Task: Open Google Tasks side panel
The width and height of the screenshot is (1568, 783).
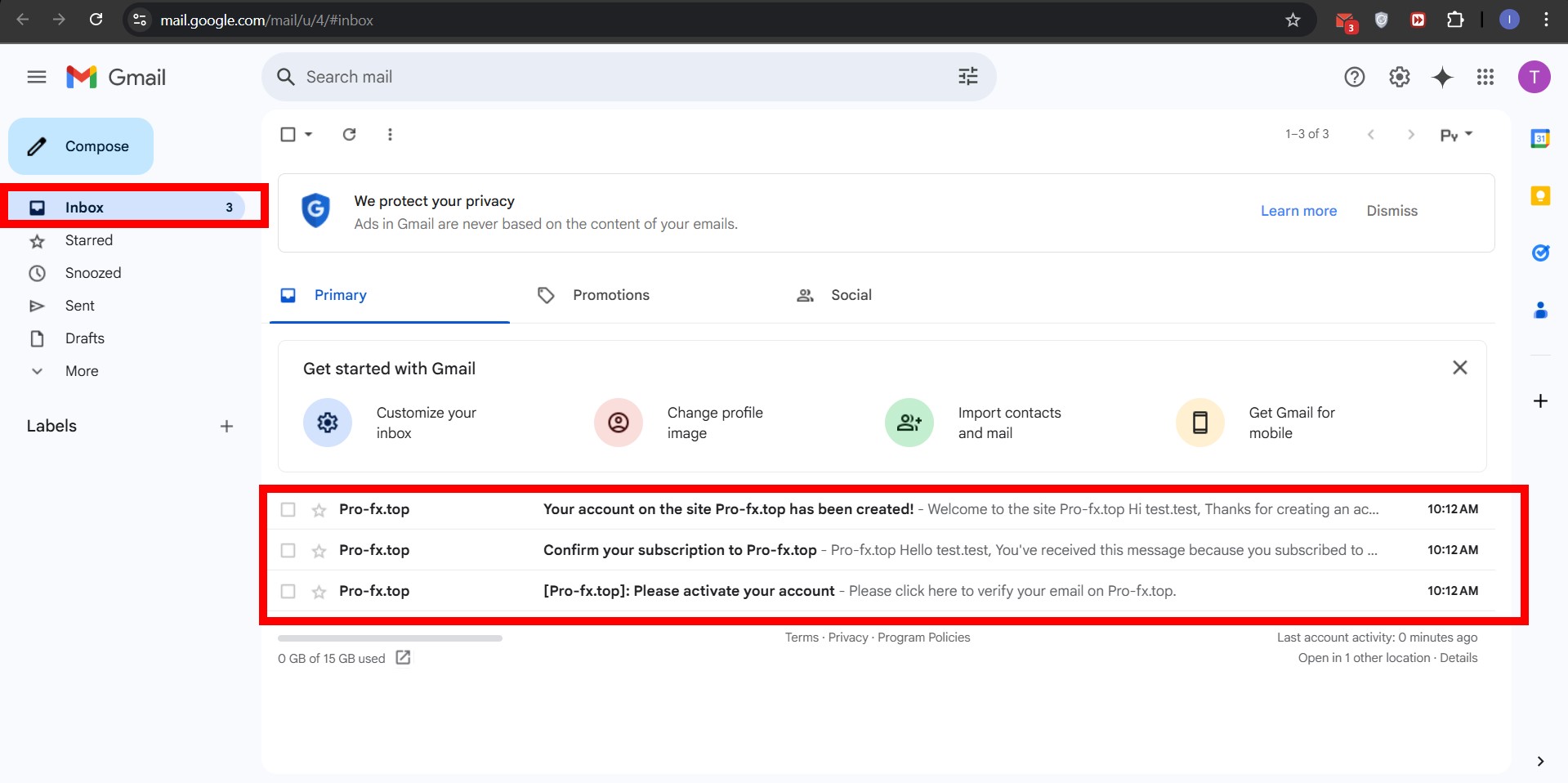Action: 1540,253
